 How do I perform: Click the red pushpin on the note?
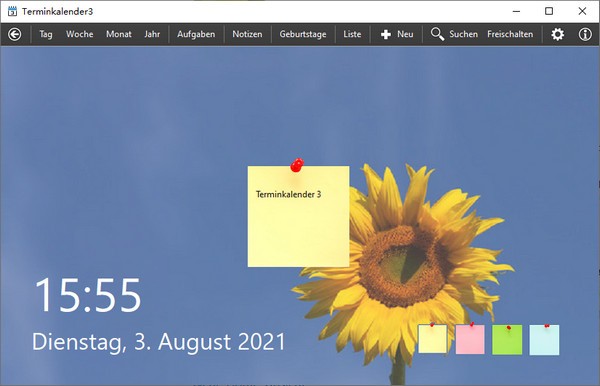click(x=297, y=165)
